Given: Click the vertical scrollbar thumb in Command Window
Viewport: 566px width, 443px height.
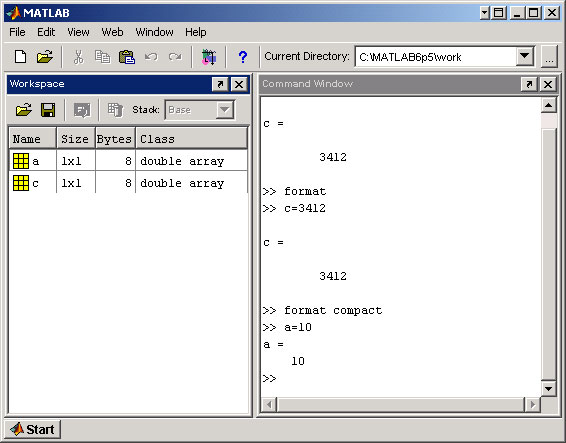Looking at the screenshot, I should click(549, 253).
